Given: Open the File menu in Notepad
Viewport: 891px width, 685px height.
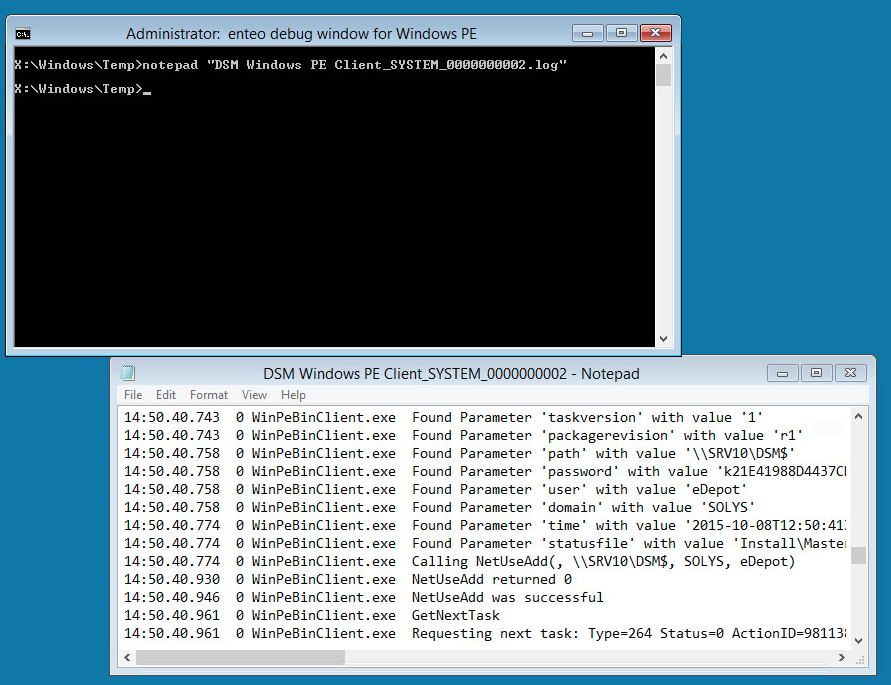Looking at the screenshot, I should pos(132,394).
